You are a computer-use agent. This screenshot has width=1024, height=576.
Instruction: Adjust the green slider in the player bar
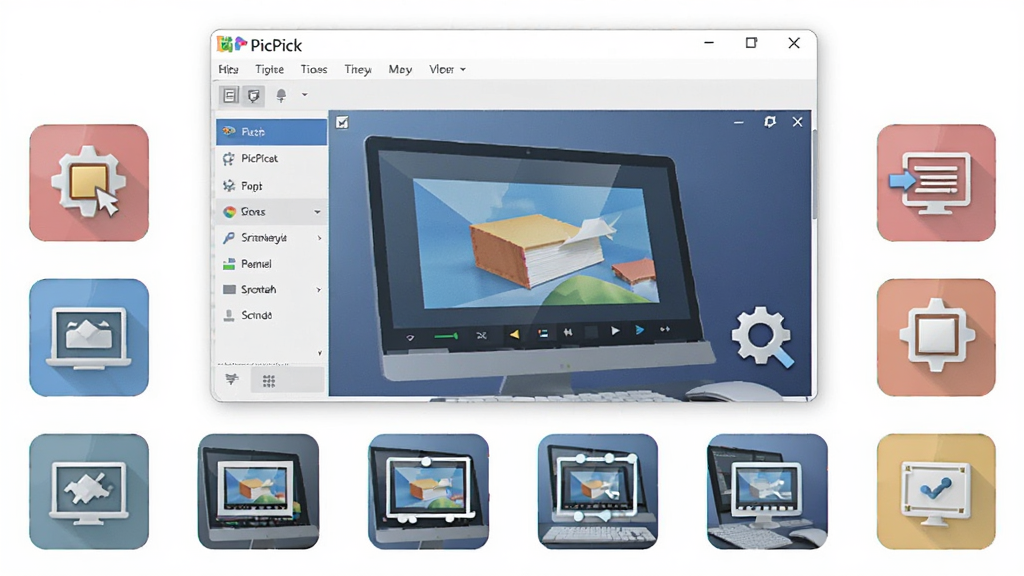pyautogui.click(x=446, y=336)
